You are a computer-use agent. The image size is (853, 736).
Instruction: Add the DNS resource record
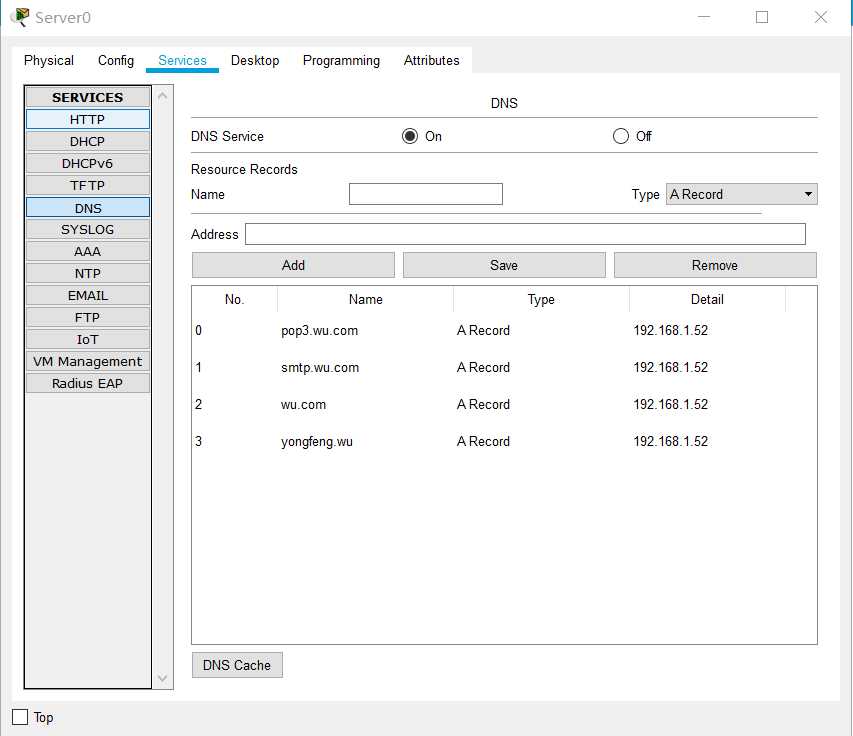pos(293,265)
